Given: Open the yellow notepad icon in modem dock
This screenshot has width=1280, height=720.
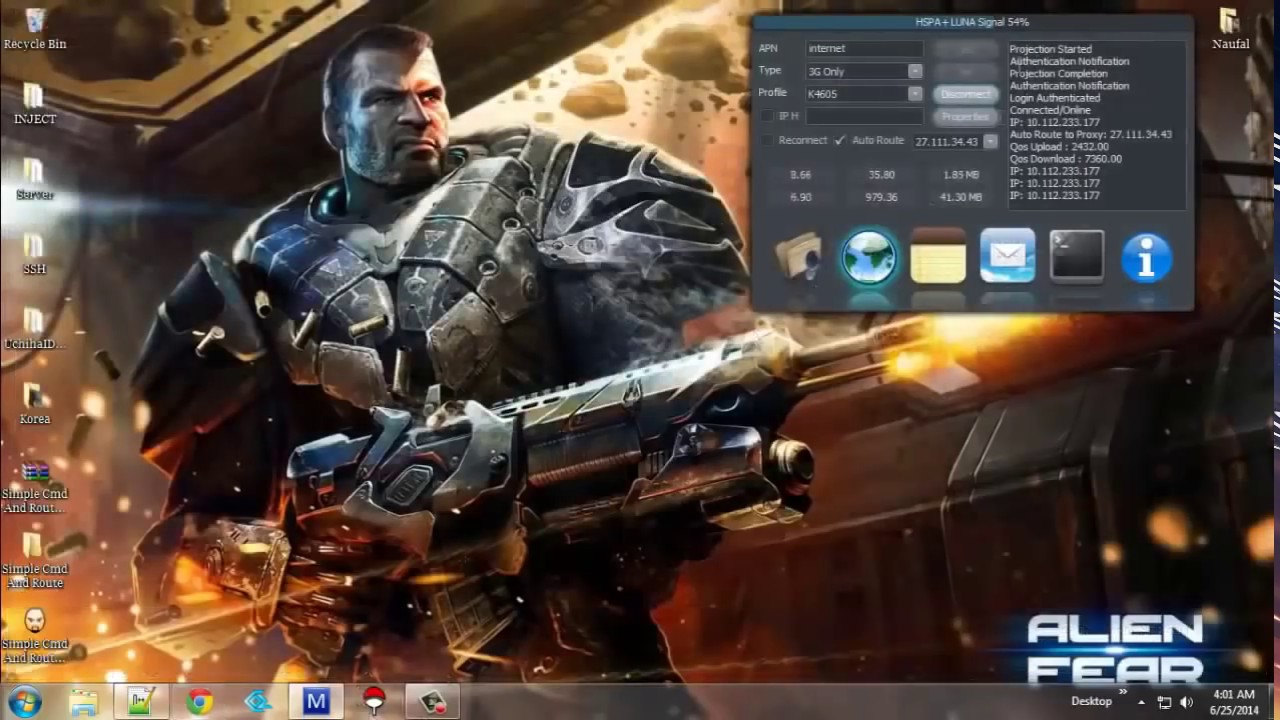Looking at the screenshot, I should (x=938, y=256).
